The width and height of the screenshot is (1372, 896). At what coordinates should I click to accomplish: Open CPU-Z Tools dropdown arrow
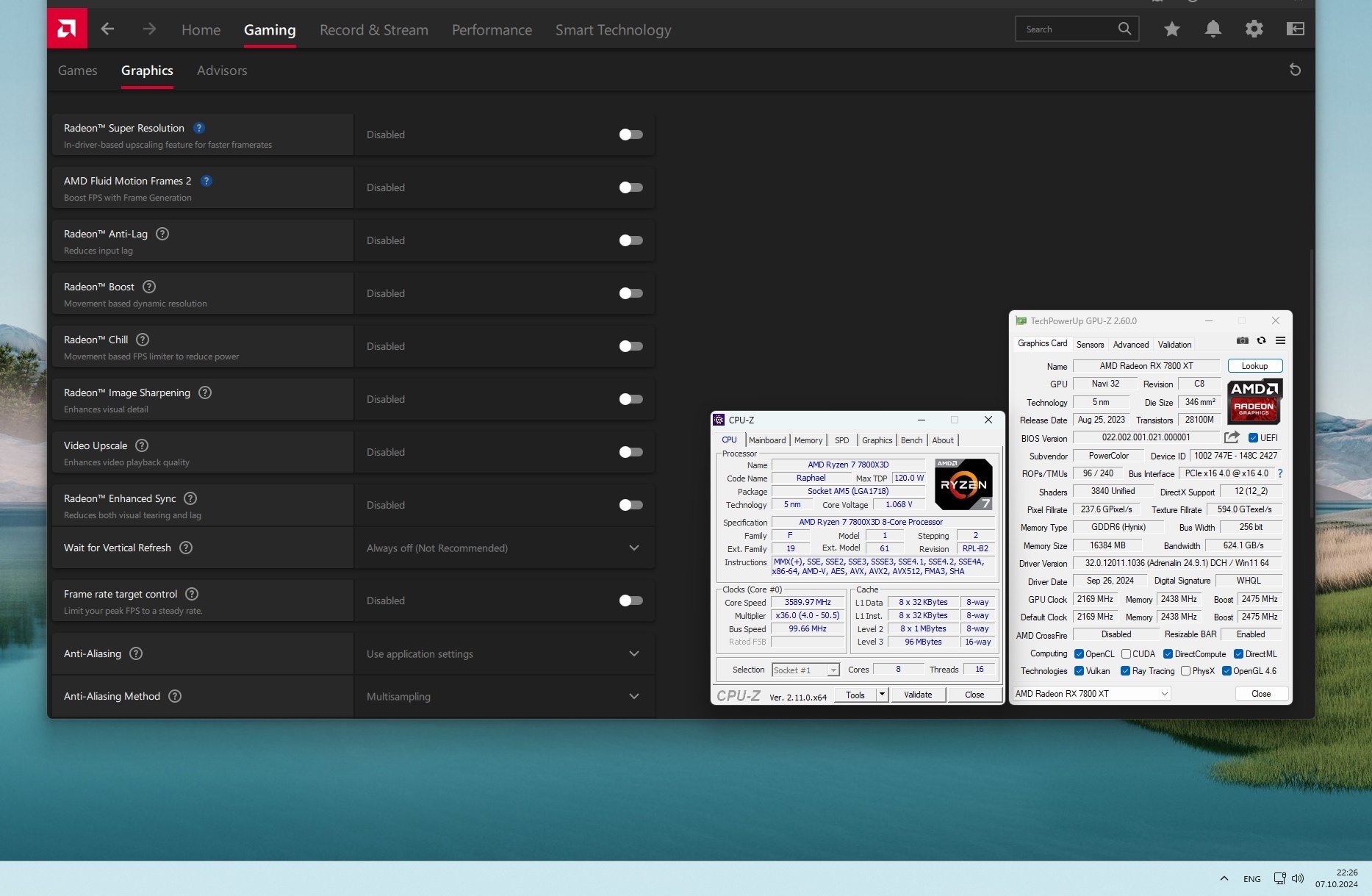(x=882, y=695)
